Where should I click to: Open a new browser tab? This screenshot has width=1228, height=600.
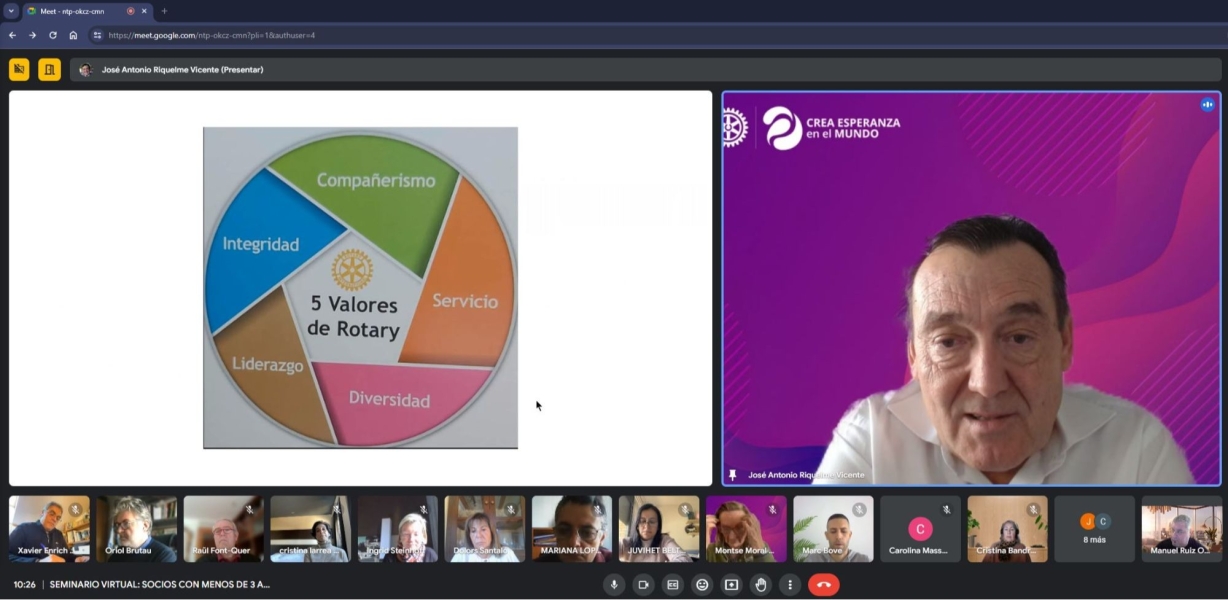pos(164,11)
